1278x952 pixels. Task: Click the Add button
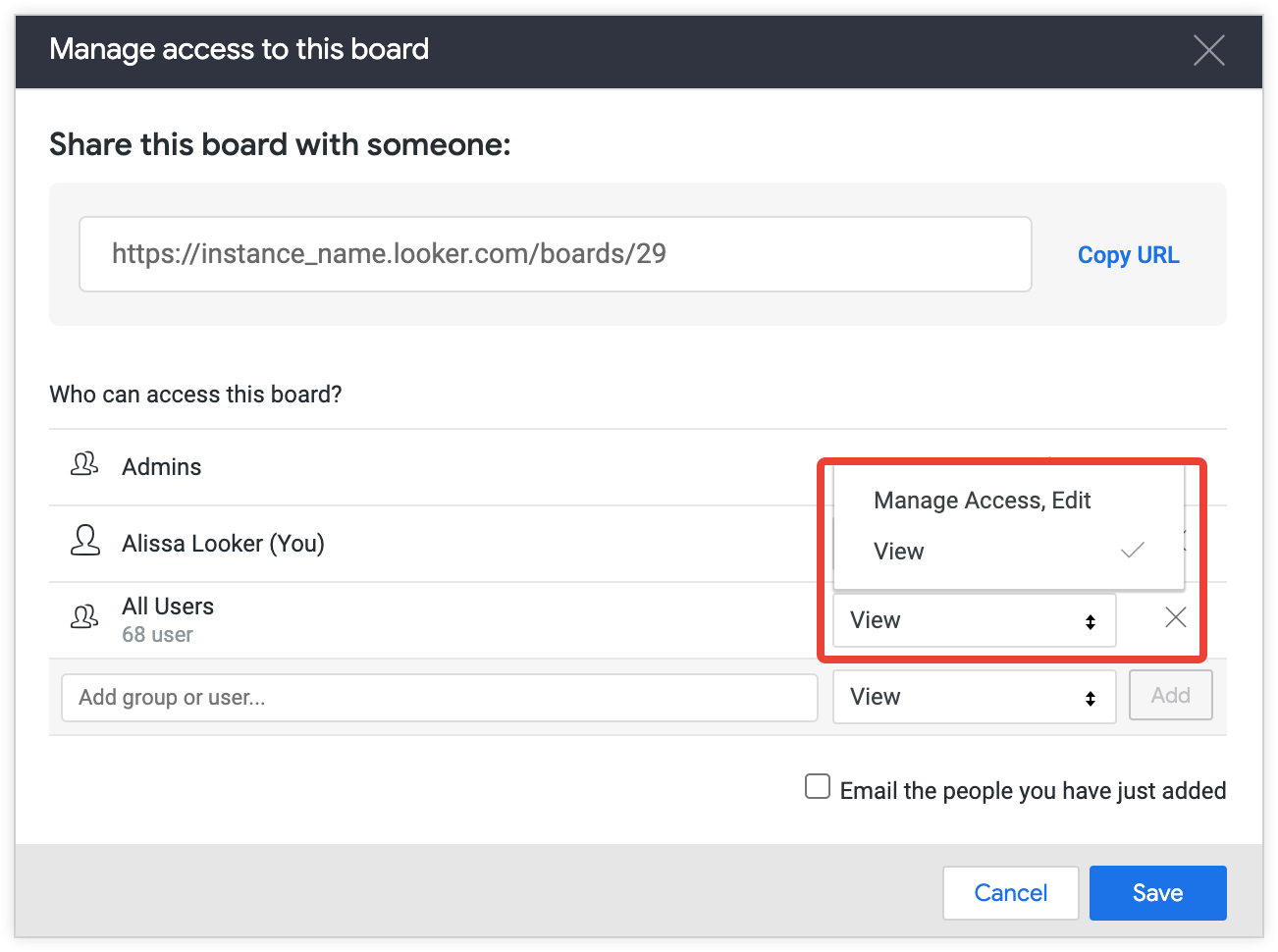pyautogui.click(x=1170, y=696)
